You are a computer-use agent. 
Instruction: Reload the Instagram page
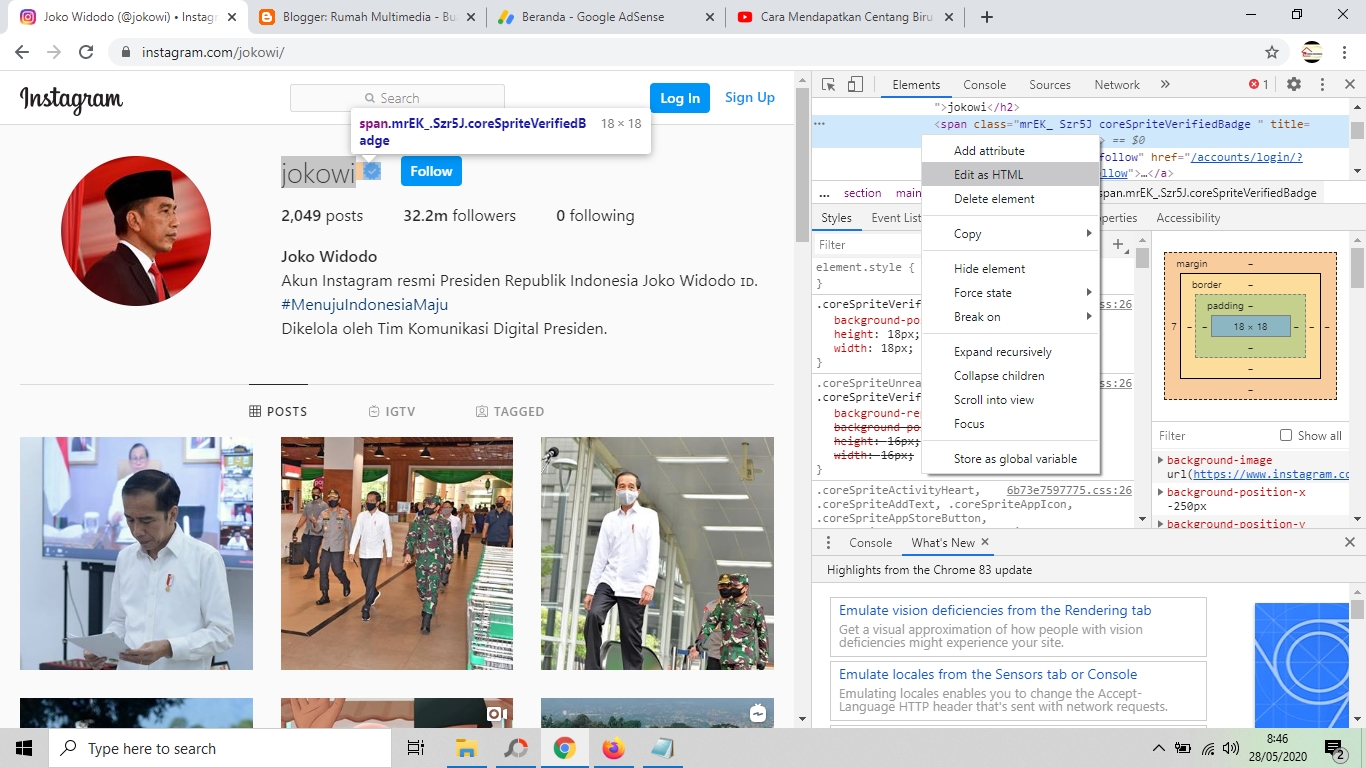86,52
